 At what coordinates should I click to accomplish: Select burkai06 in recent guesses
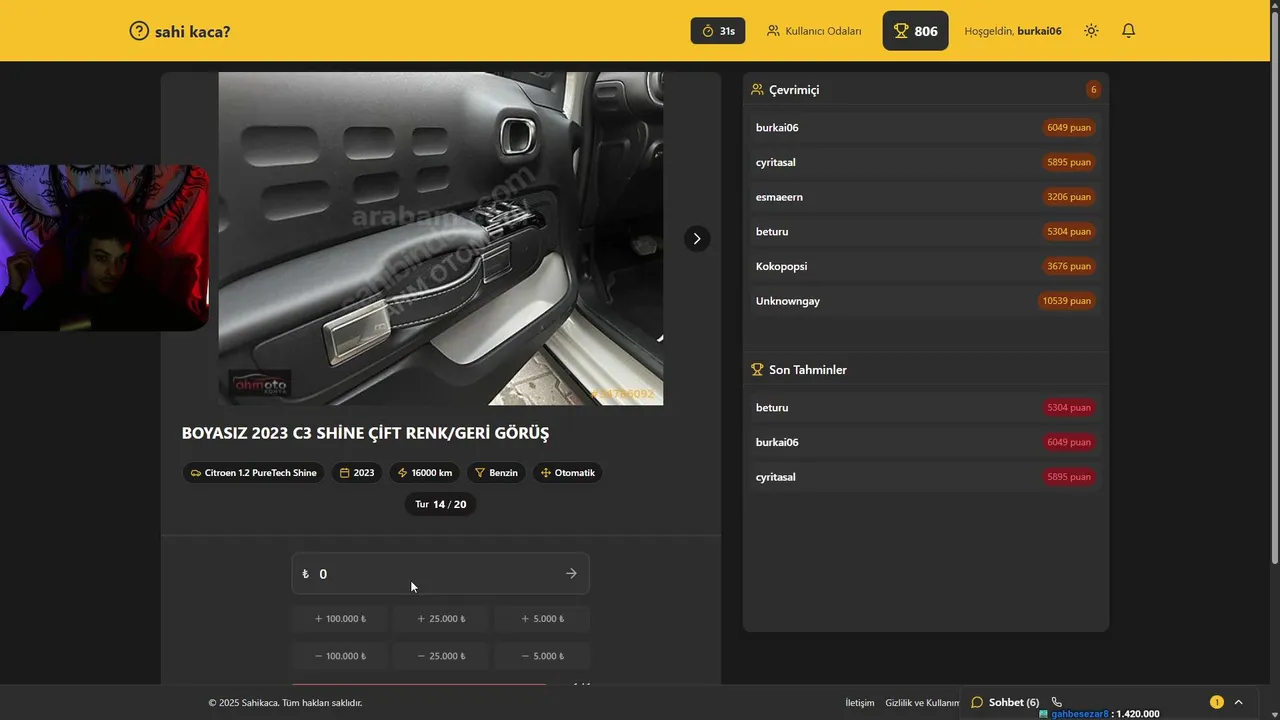pos(925,442)
